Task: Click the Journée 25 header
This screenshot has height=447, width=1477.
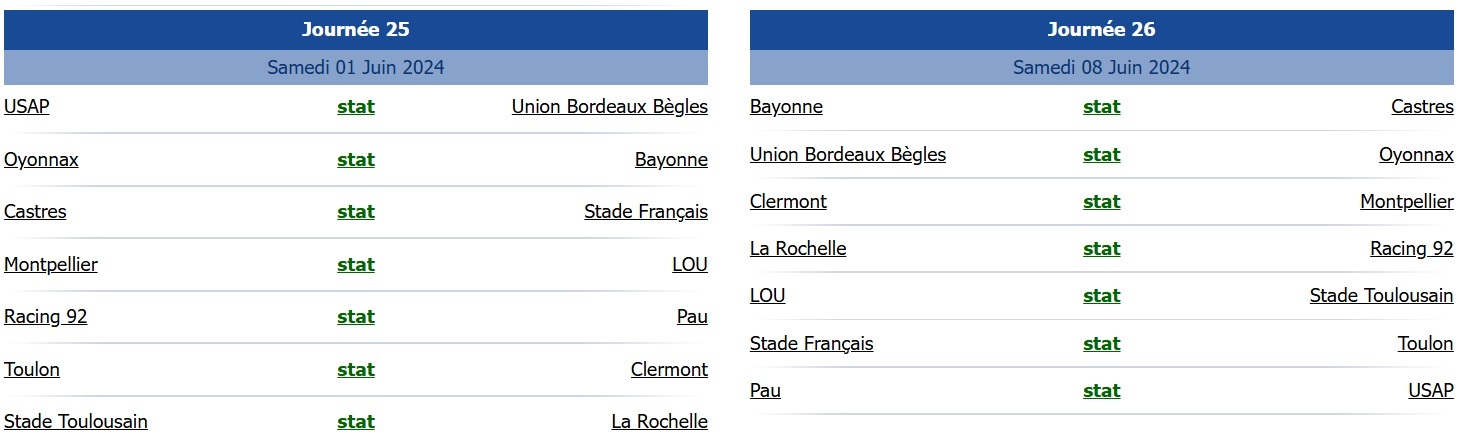Action: click(356, 30)
